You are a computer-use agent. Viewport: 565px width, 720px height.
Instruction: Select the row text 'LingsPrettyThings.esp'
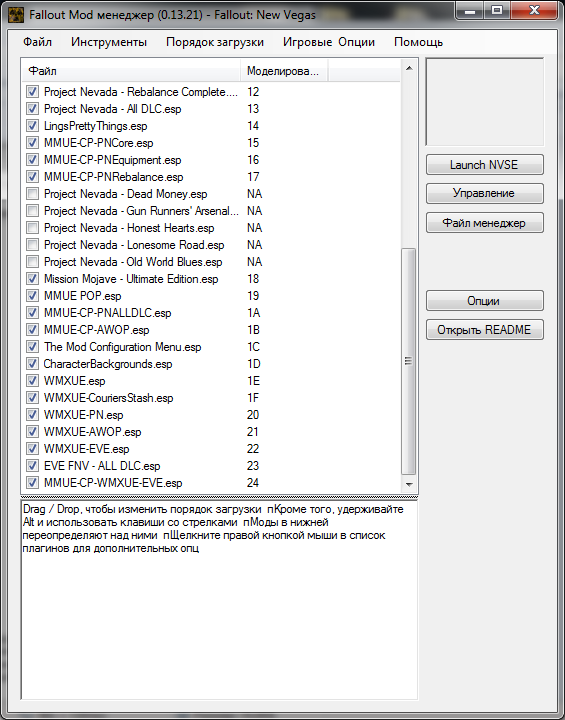point(96,126)
